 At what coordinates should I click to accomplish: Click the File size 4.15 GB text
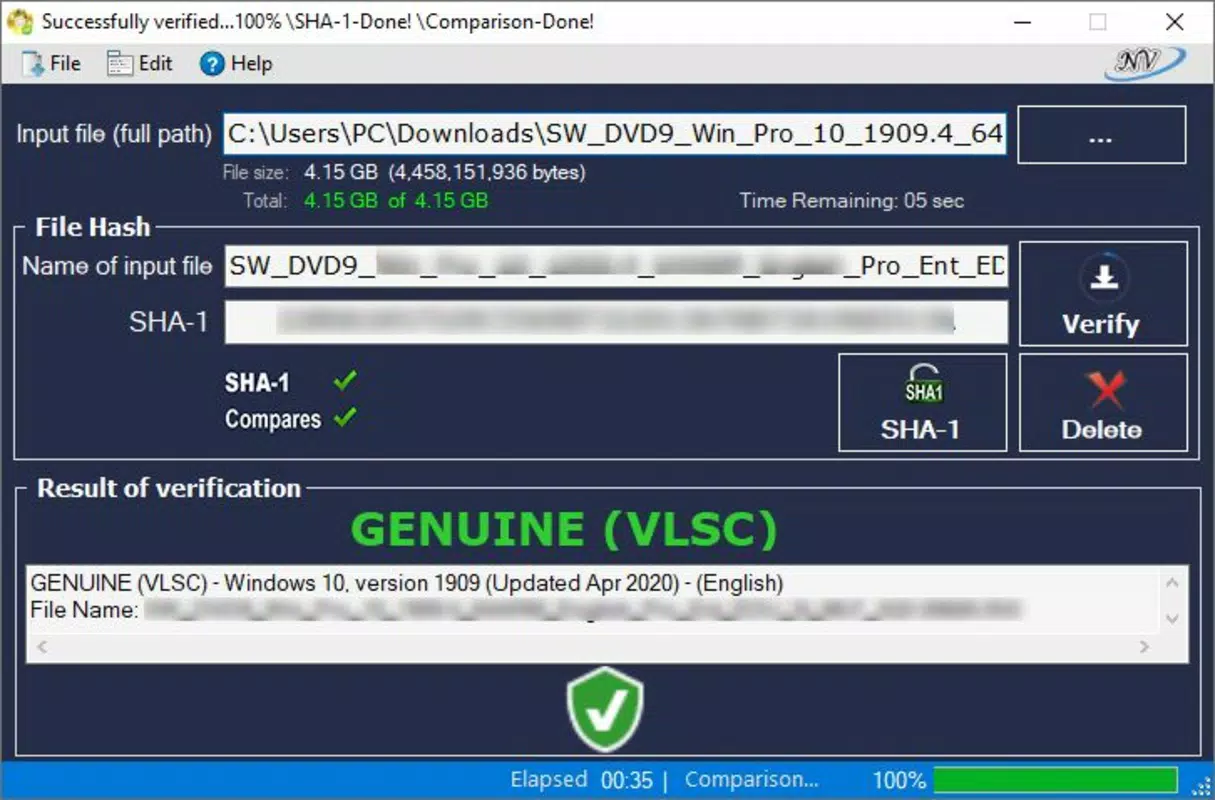coord(404,173)
